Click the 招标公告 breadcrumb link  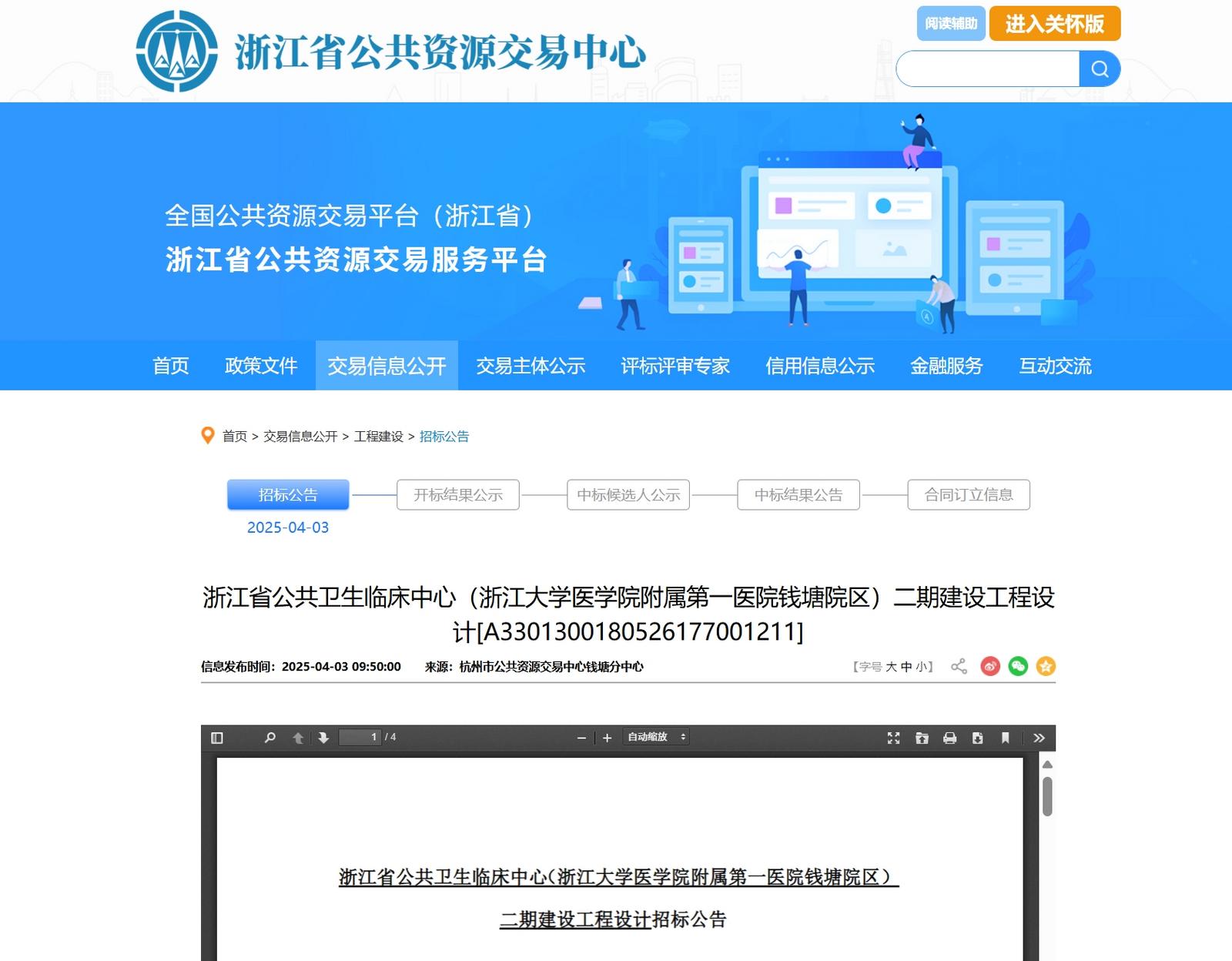pos(444,437)
